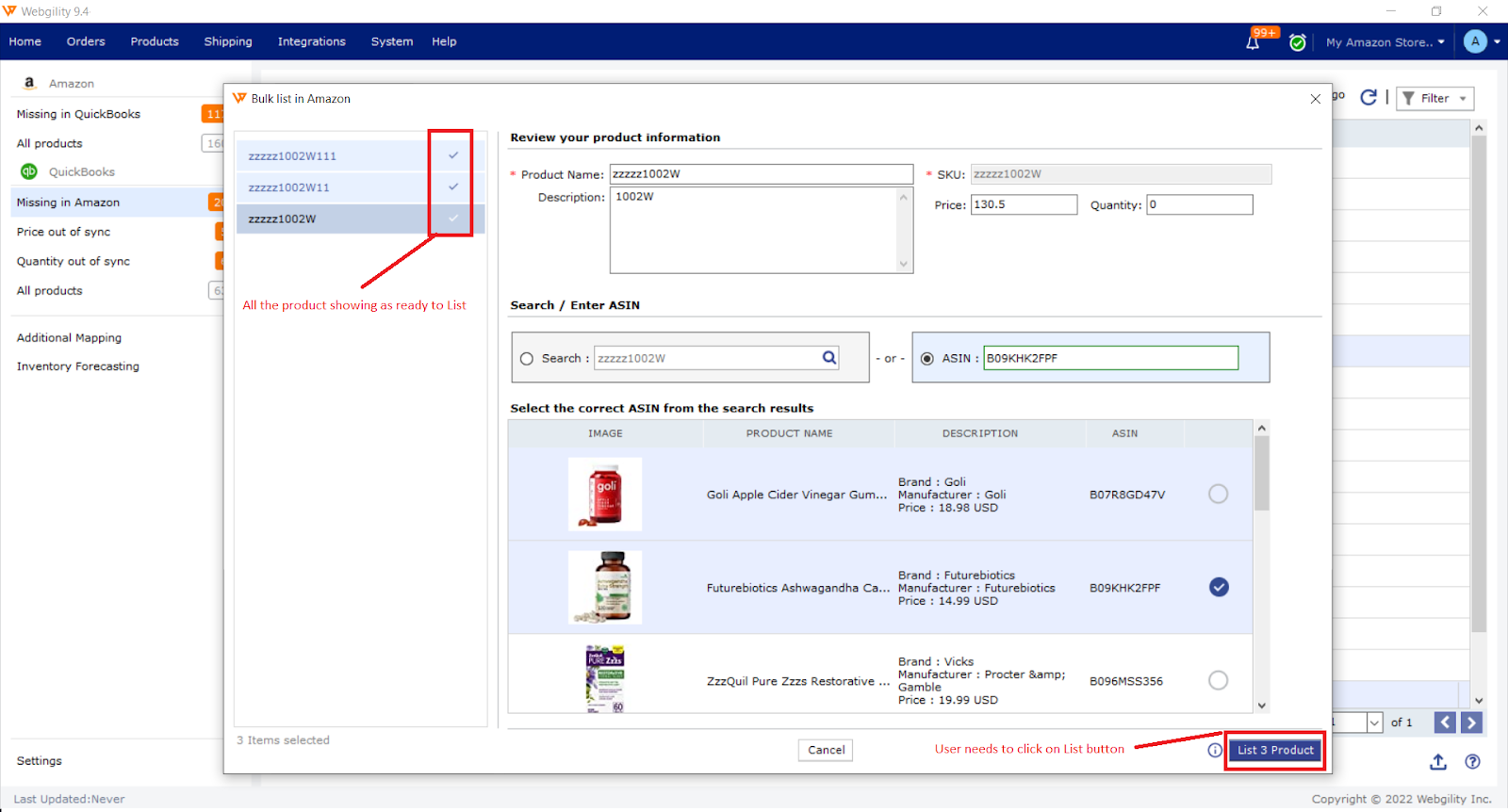Open the Home menu

pyautogui.click(x=25, y=41)
